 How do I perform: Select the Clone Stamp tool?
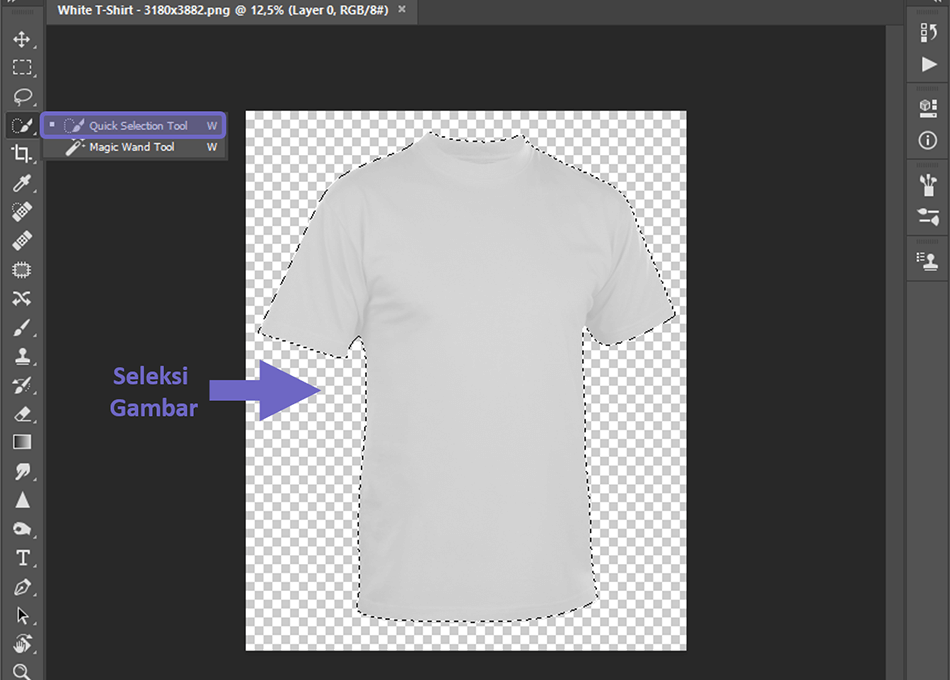click(x=22, y=356)
